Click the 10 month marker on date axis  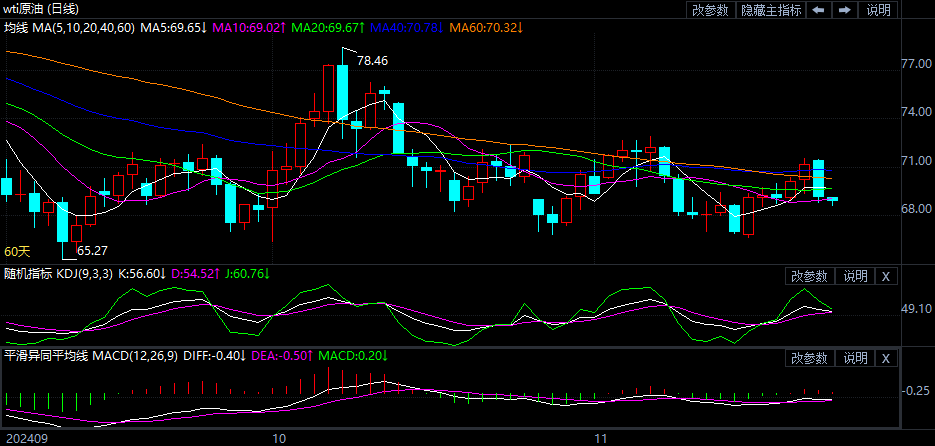coord(278,438)
